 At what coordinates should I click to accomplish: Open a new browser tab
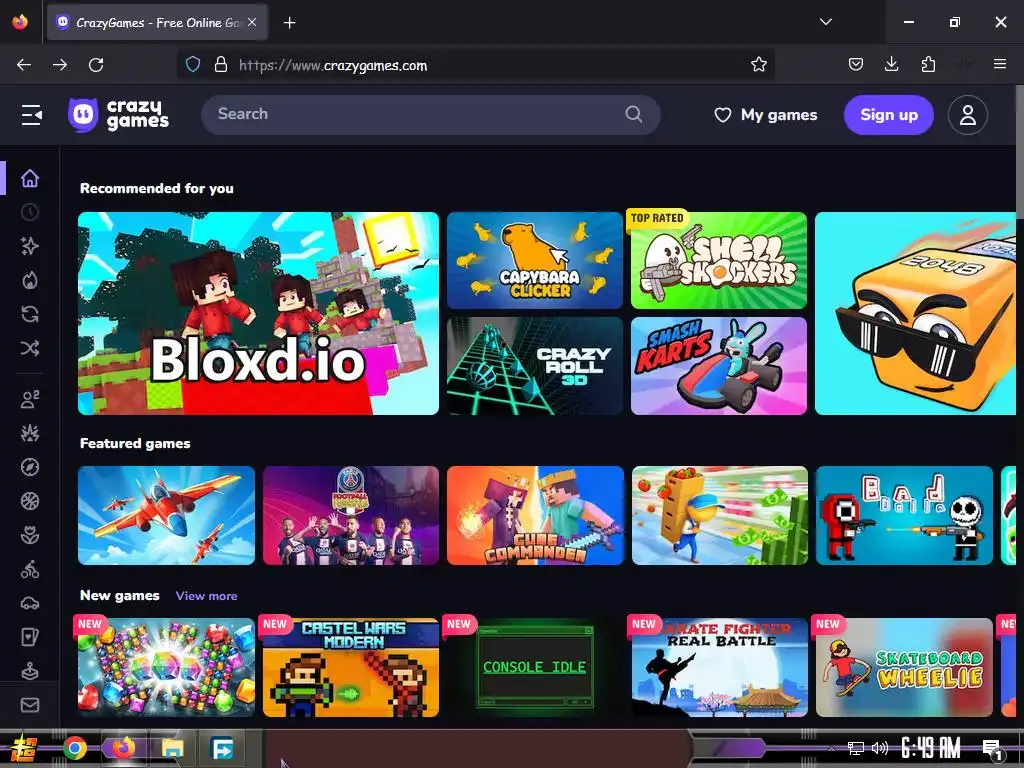289,23
